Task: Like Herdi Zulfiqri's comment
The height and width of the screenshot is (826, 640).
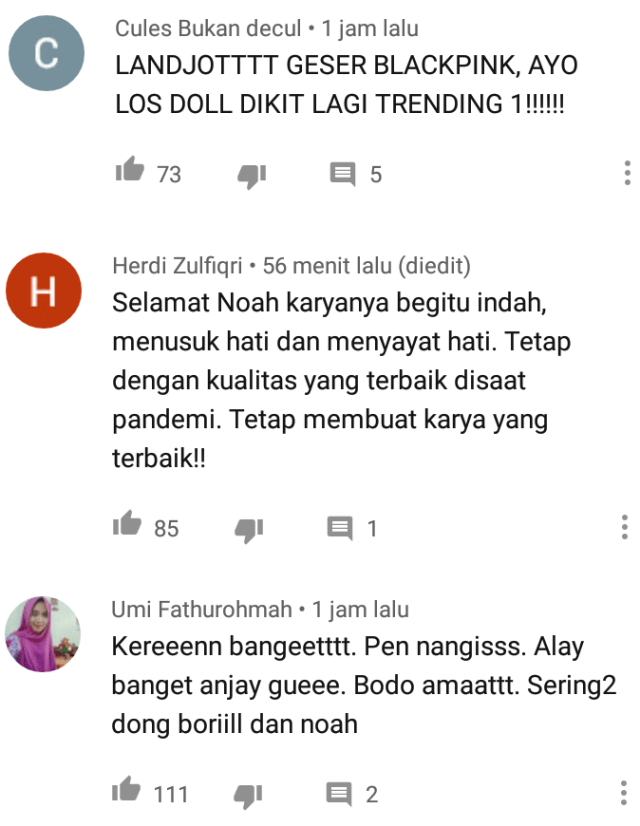Action: (127, 524)
